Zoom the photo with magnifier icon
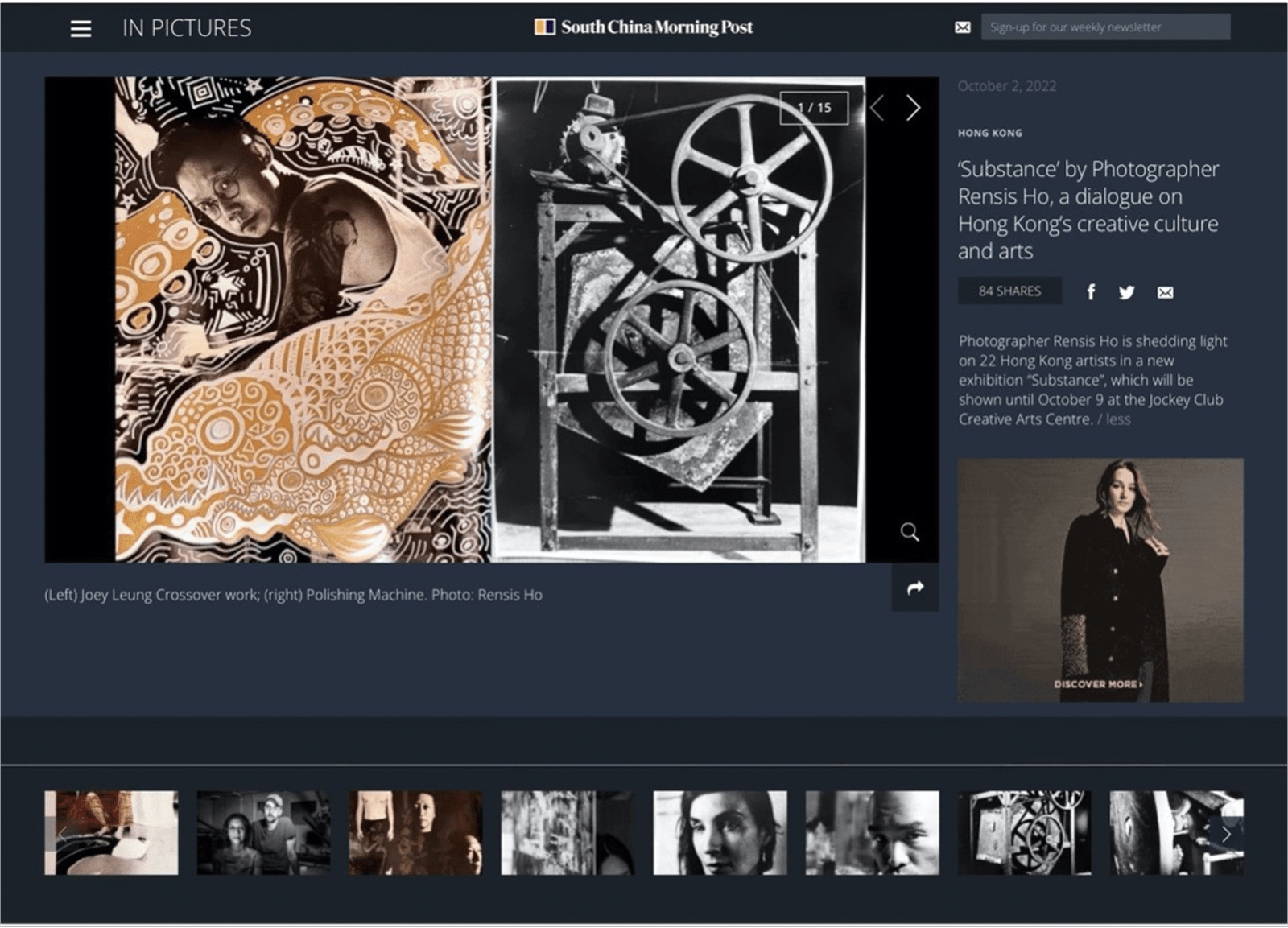Viewport: 1288px width, 928px height. pos(910,532)
